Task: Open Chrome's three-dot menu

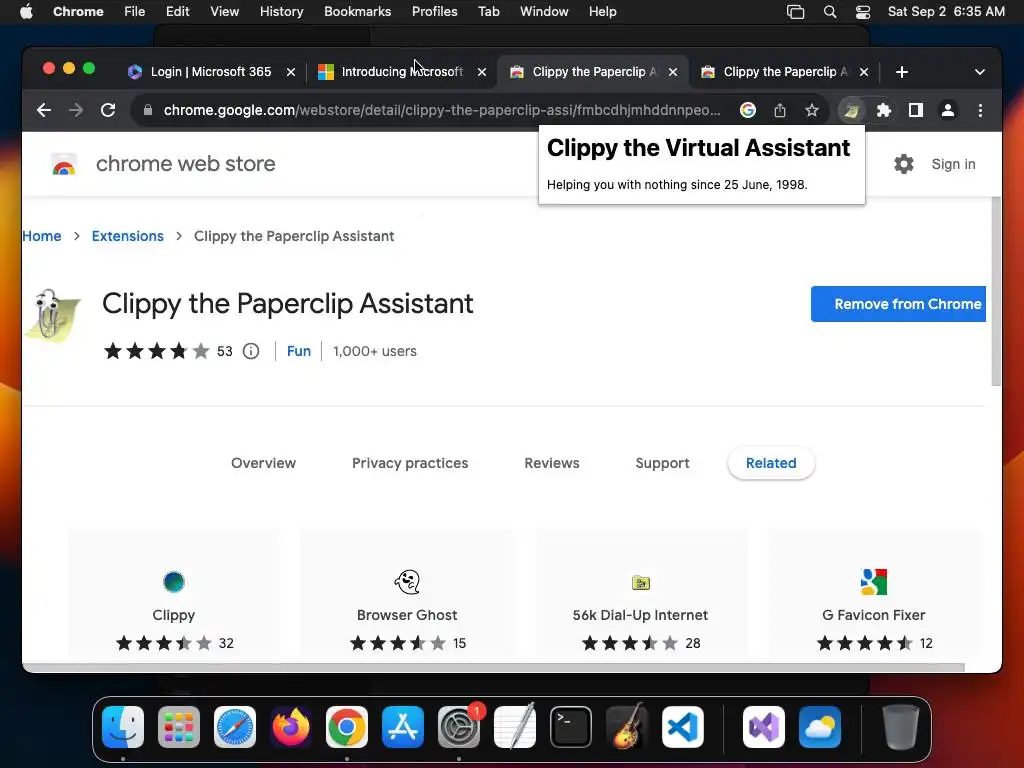Action: point(980,110)
